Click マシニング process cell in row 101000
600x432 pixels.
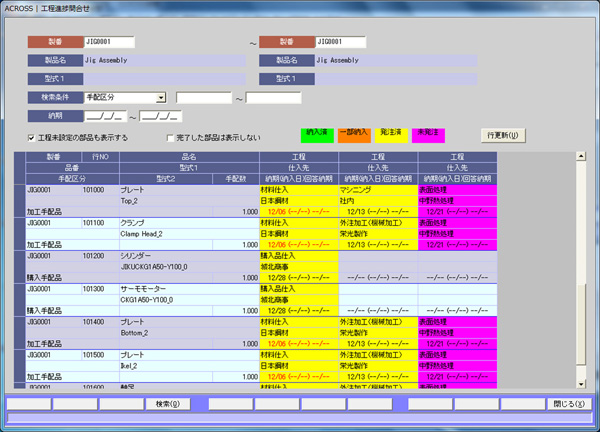(378, 190)
